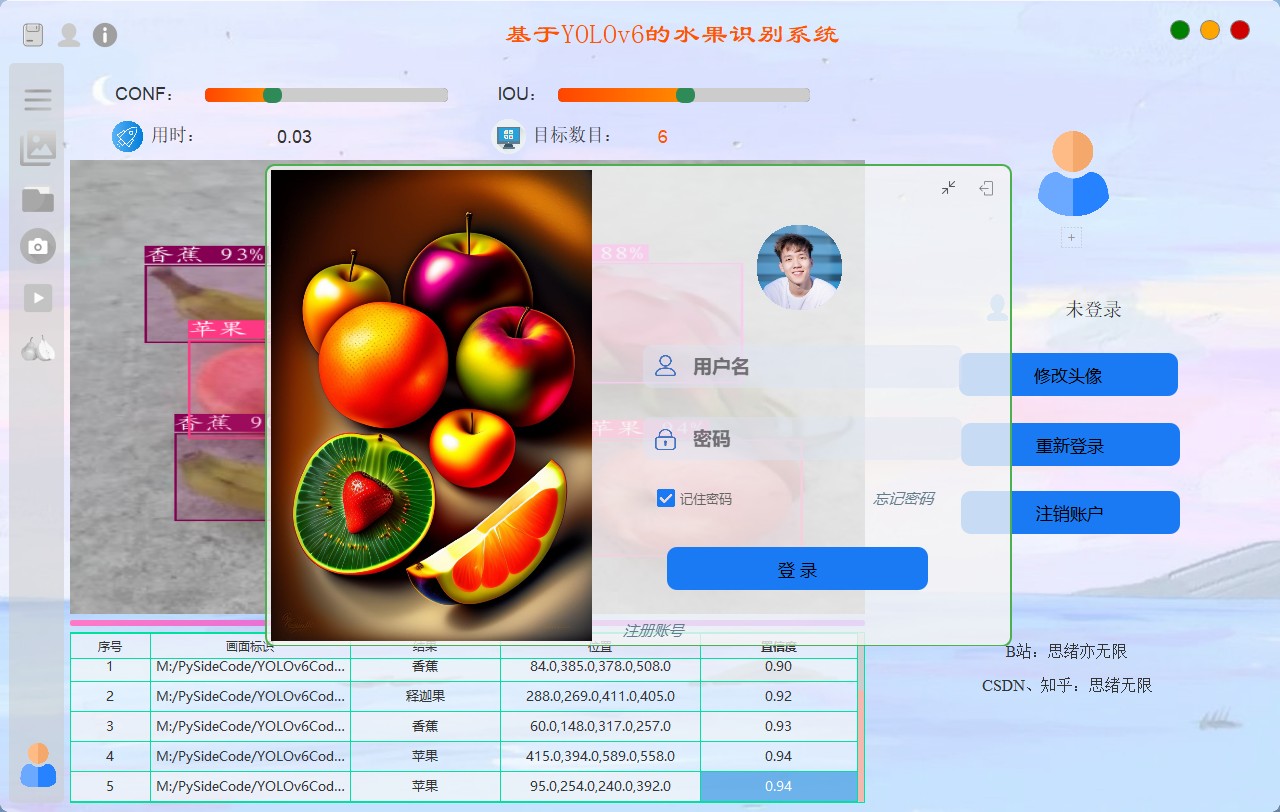1280x812 pixels.
Task: Click the elapsed time value 0.03
Action: pos(294,137)
